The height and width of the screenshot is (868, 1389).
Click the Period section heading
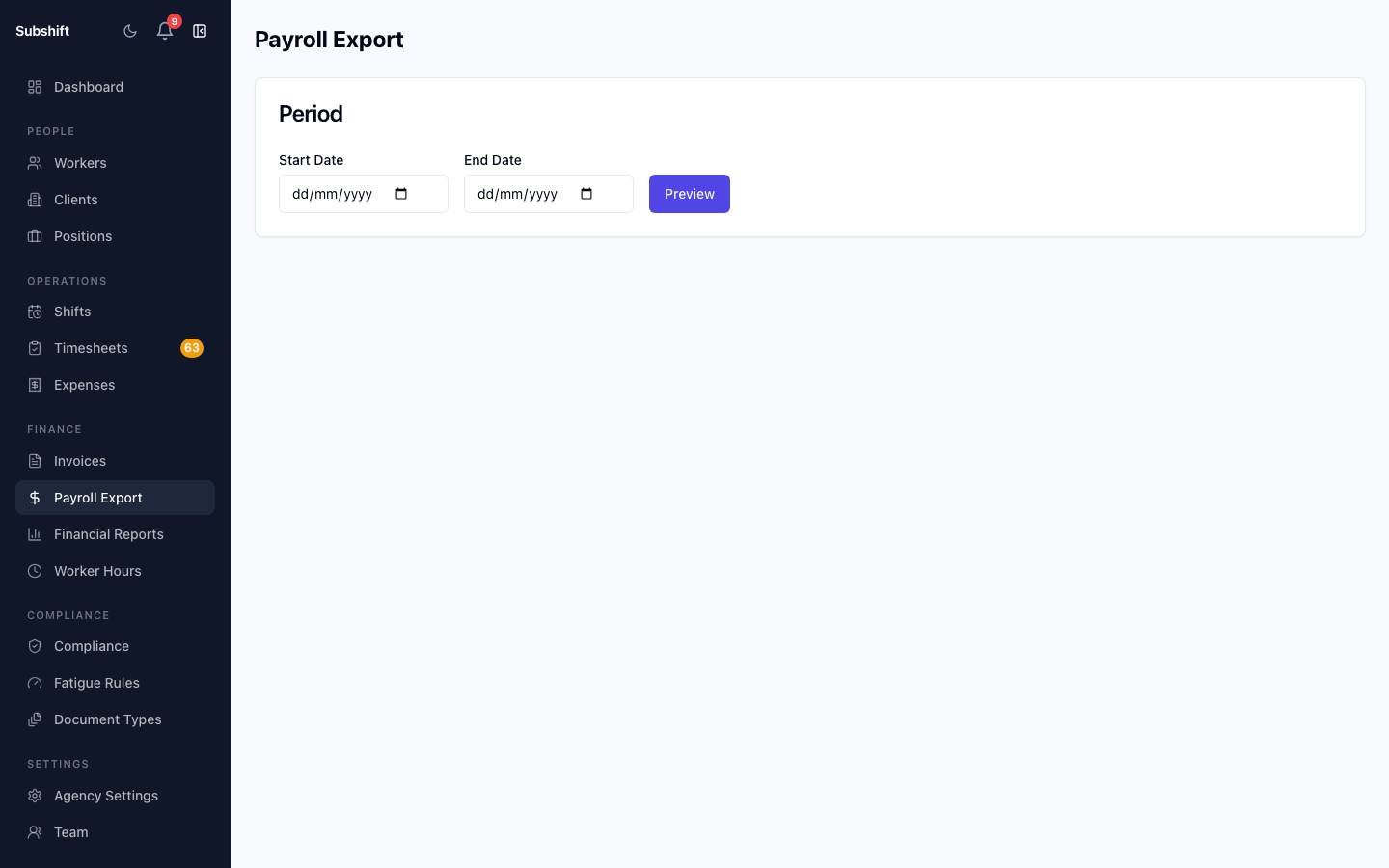[x=311, y=114]
